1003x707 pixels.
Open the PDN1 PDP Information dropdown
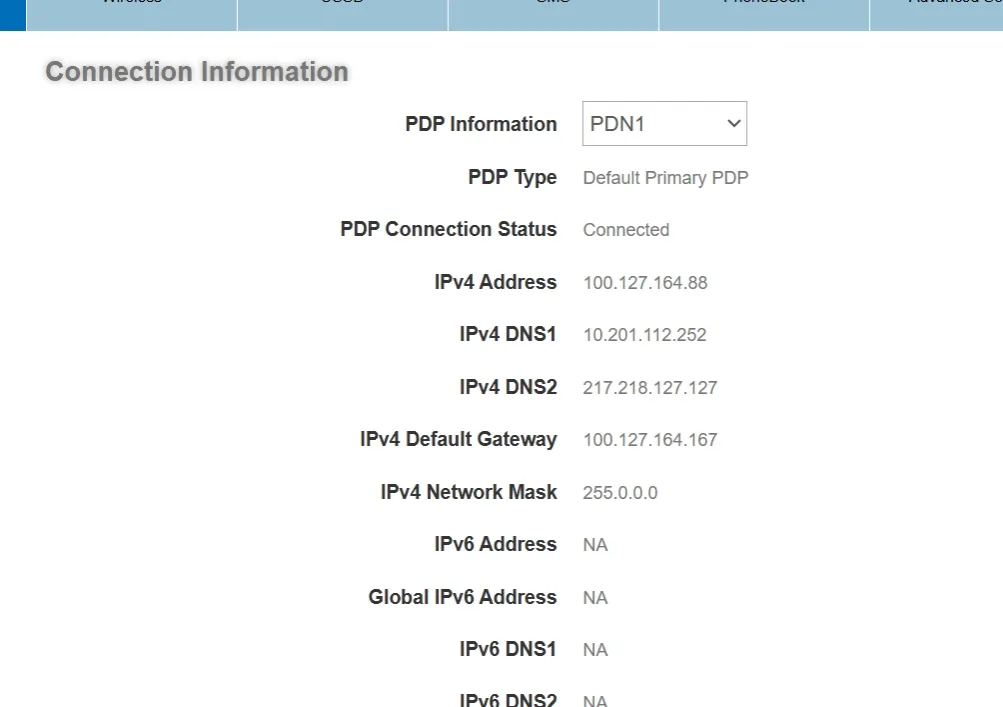tap(664, 124)
